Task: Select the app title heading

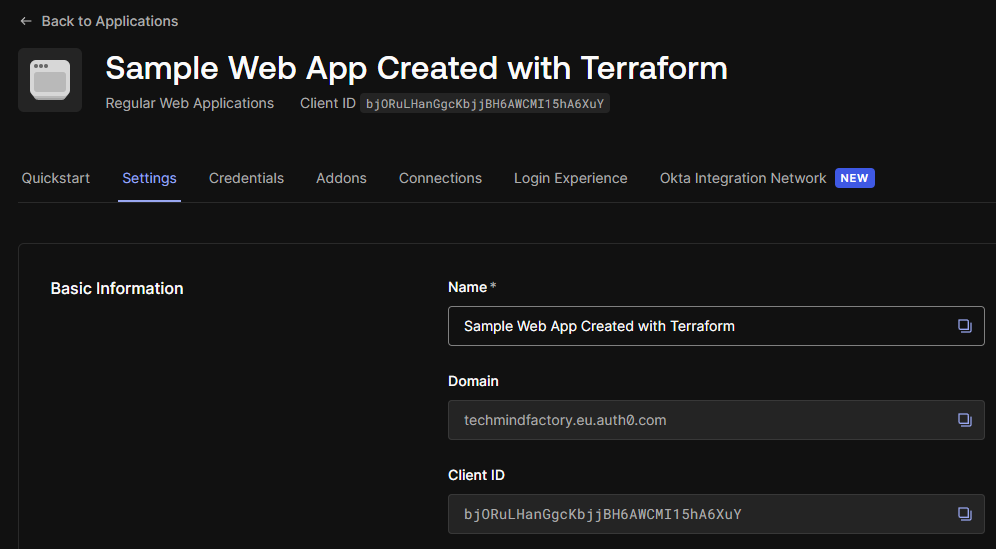Action: pyautogui.click(x=416, y=68)
